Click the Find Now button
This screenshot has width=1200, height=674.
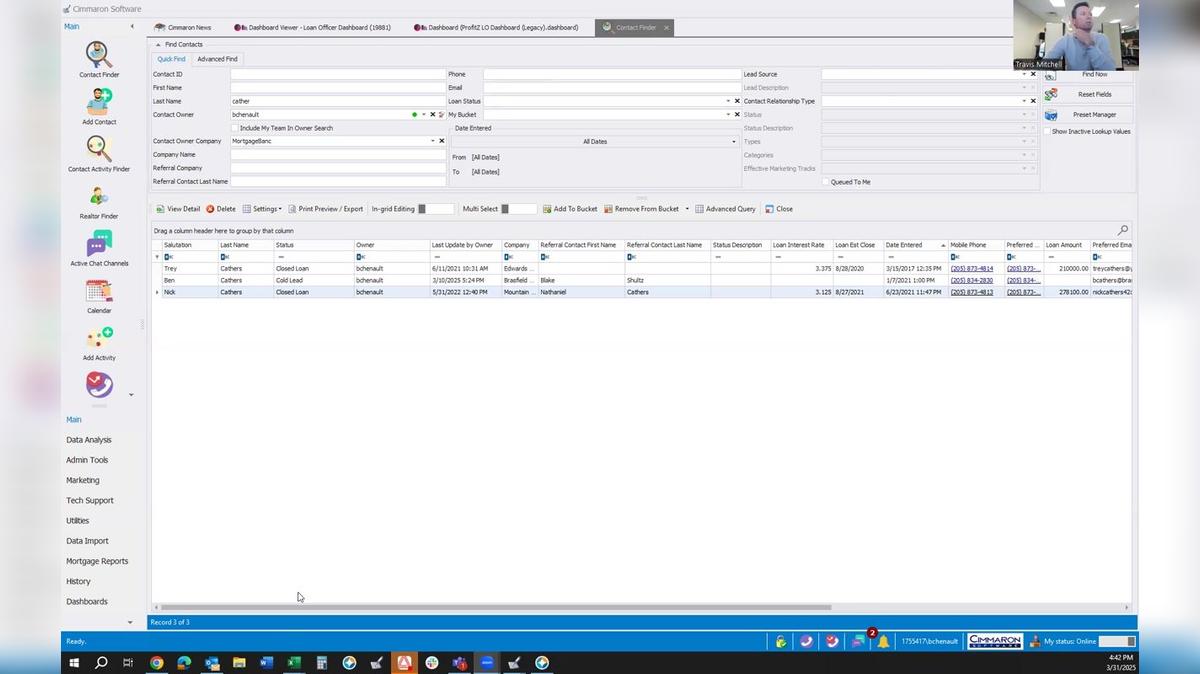pyautogui.click(x=1088, y=74)
